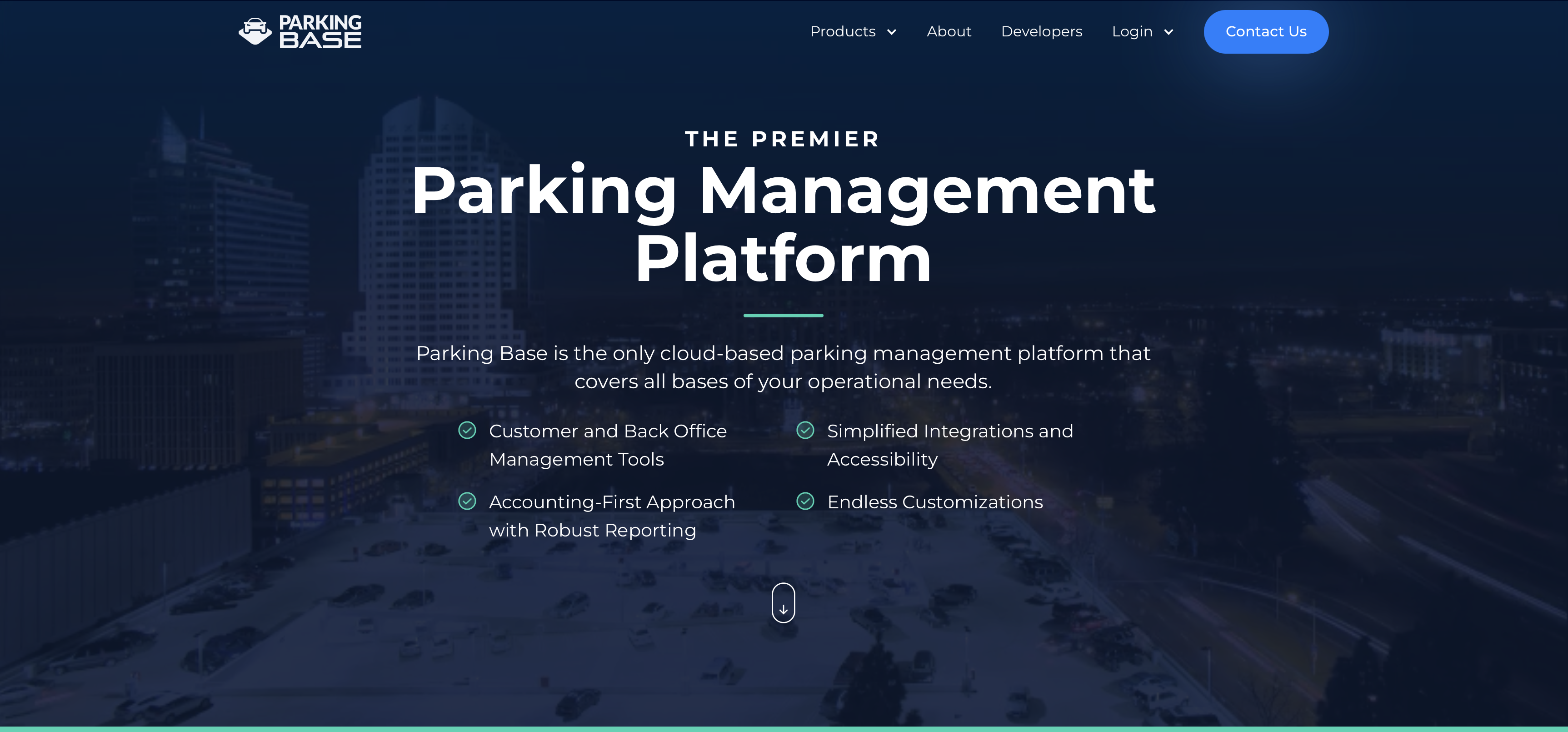Click the Products dropdown chevron icon
Screen dimensions: 1568x732
[x=892, y=32]
